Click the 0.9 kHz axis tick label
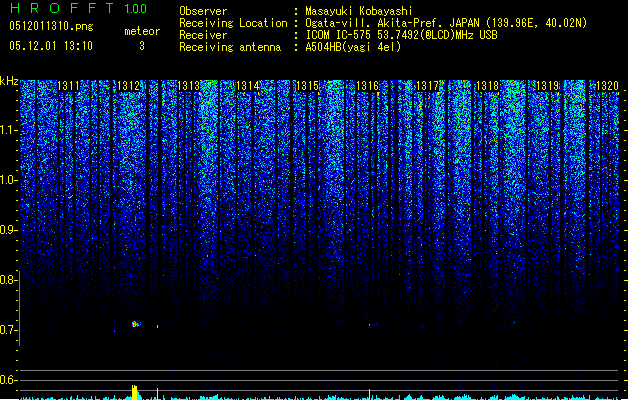 pyautogui.click(x=9, y=230)
